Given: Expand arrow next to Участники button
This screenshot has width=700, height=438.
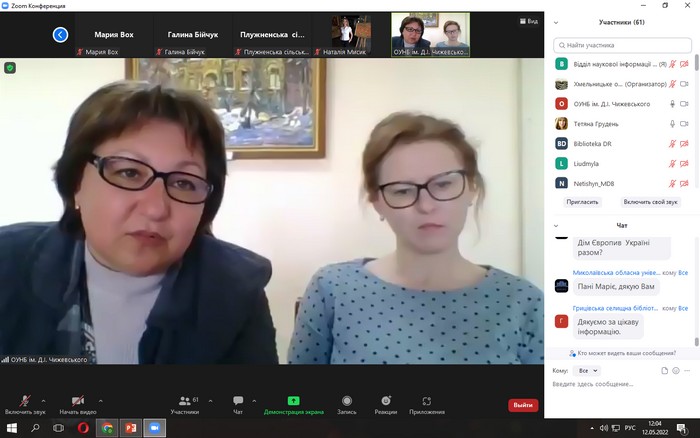Looking at the screenshot, I should tap(211, 401).
